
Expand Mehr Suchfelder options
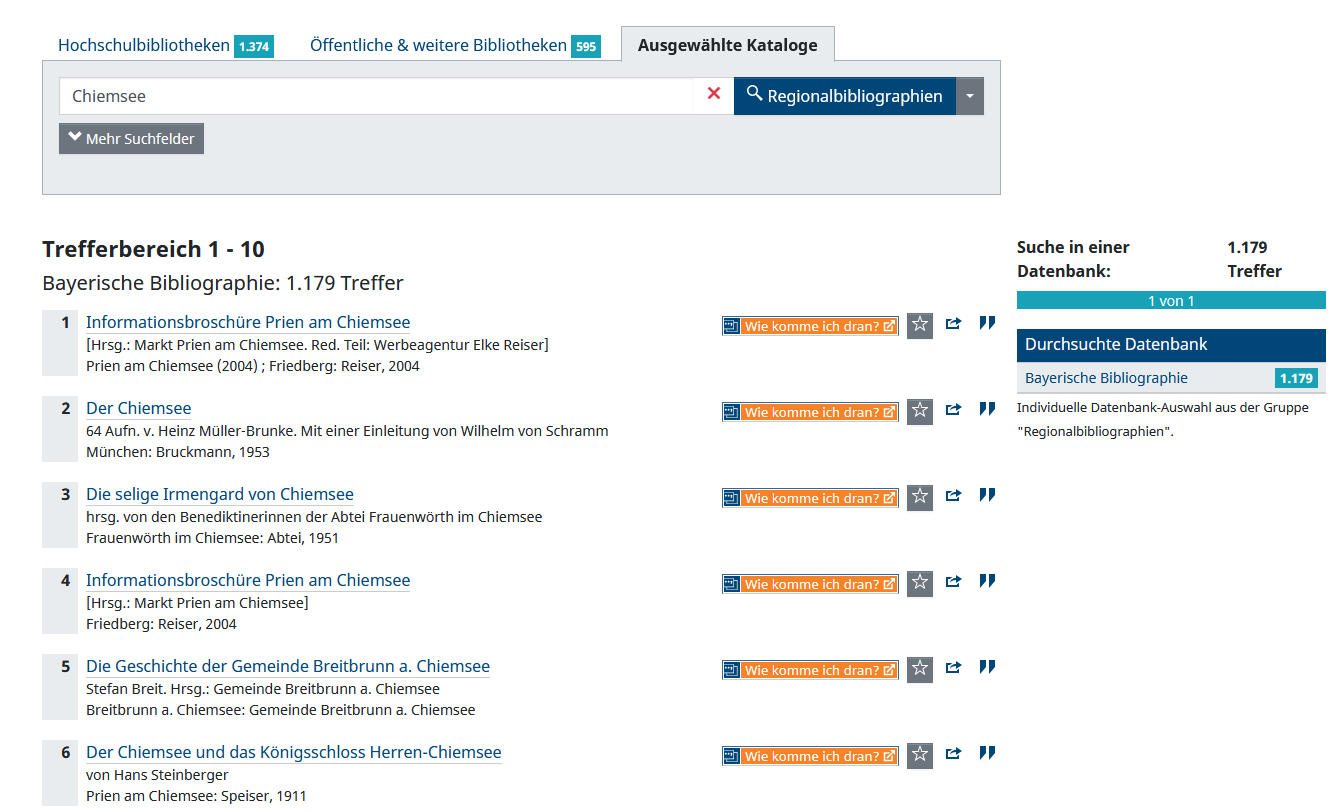(x=131, y=139)
